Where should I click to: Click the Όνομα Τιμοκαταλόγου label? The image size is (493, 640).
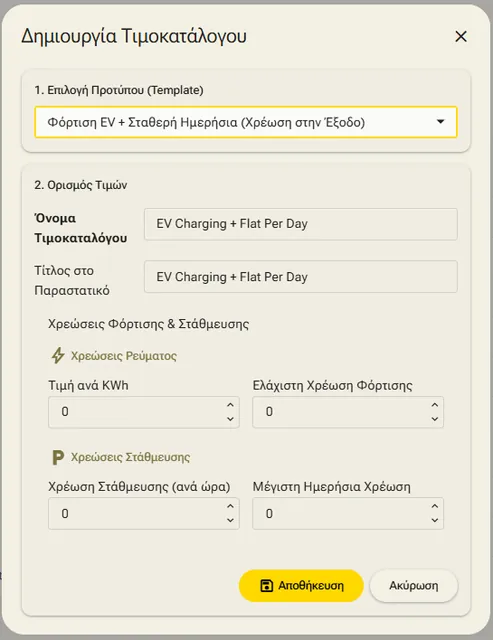pyautogui.click(x=80, y=228)
